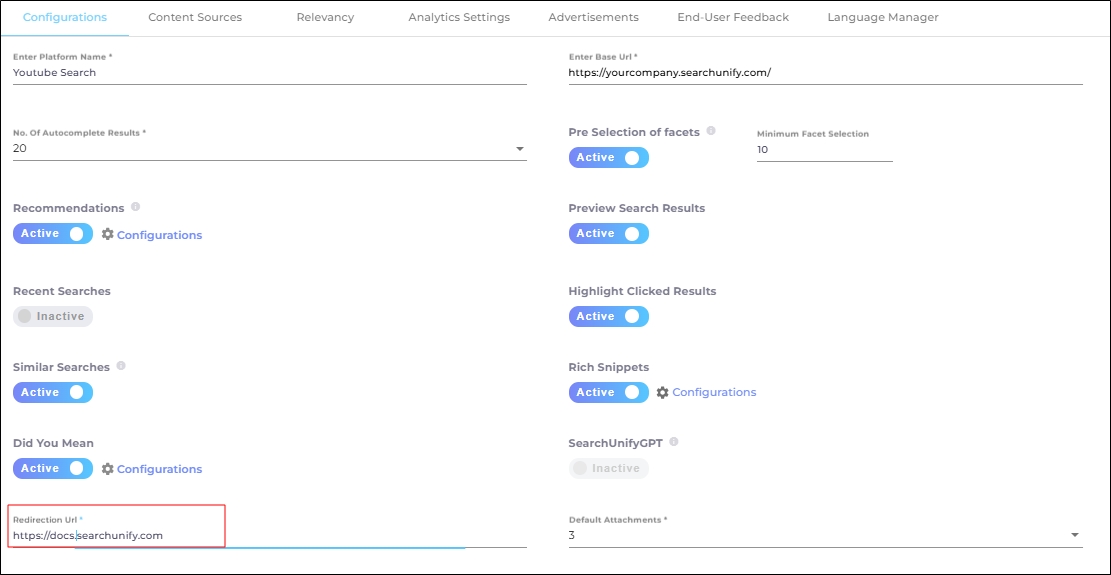This screenshot has width=1111, height=575.
Task: Toggle Similar Searches off
Action: click(x=53, y=393)
